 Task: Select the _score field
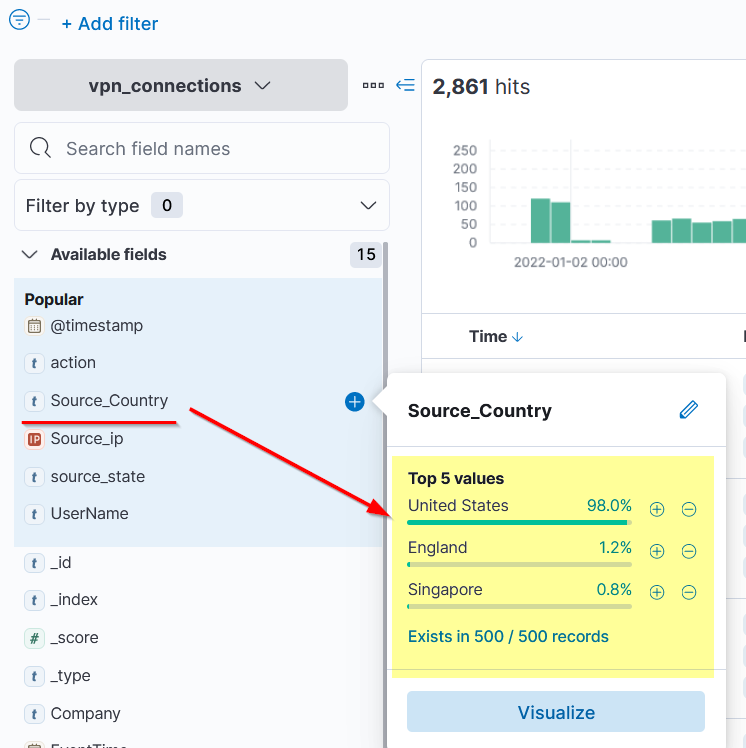point(74,637)
